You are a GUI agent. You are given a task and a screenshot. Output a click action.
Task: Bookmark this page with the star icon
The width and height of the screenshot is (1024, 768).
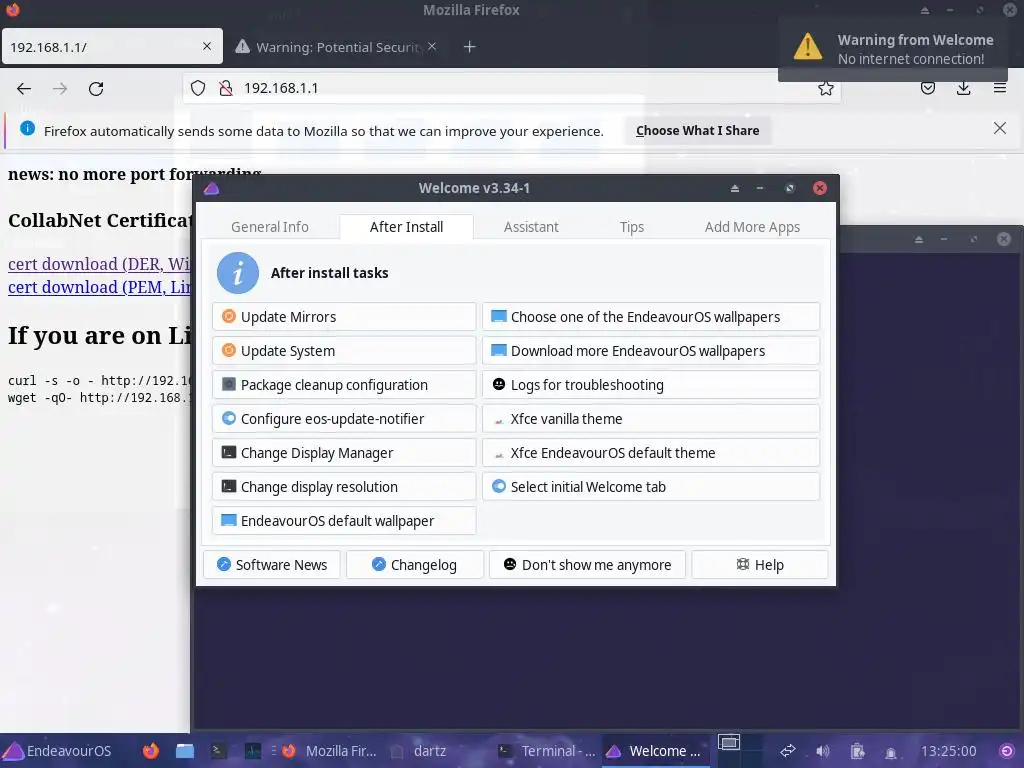[825, 88]
